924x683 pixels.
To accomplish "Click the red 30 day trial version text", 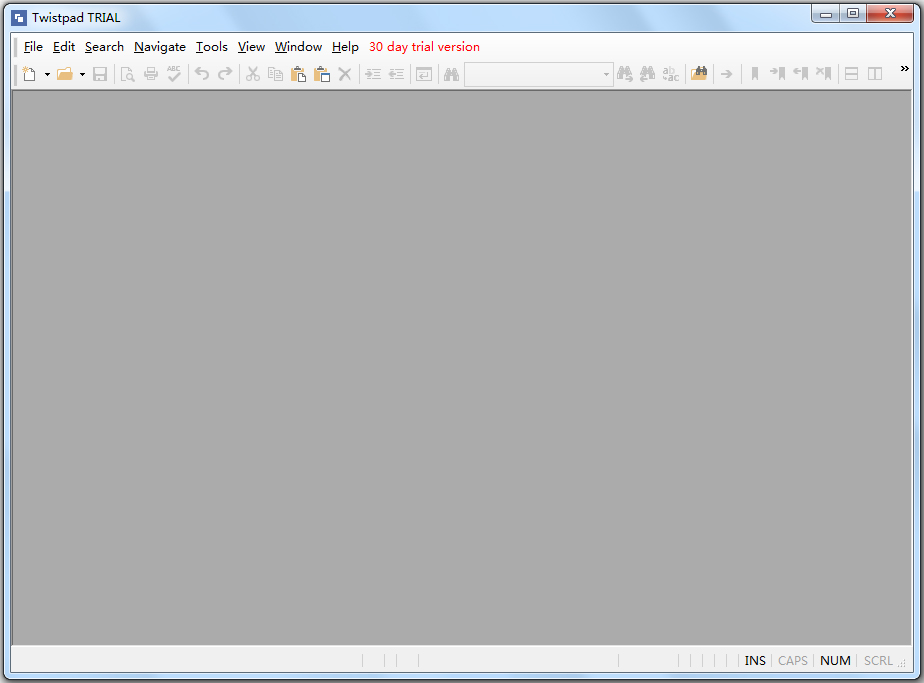I will 424,47.
